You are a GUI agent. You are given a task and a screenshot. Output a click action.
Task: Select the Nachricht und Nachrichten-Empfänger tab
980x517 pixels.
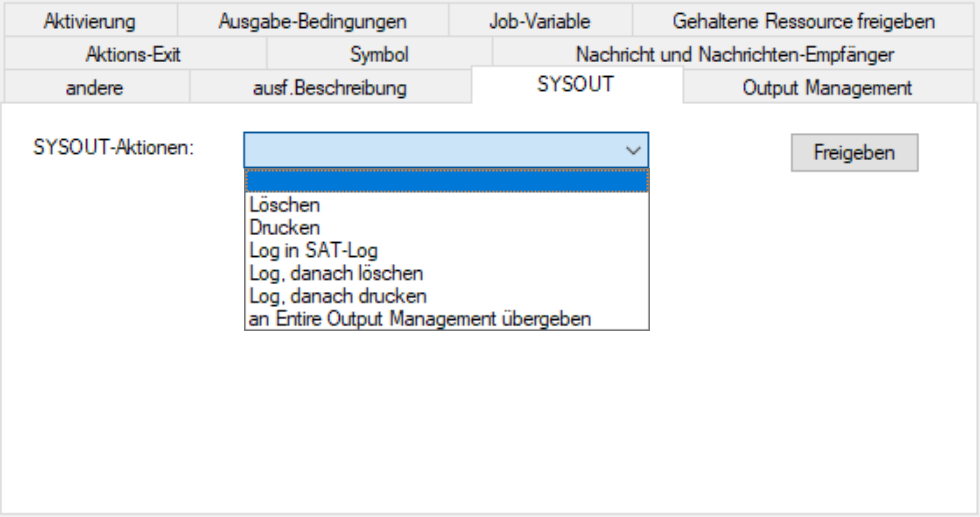pos(734,54)
